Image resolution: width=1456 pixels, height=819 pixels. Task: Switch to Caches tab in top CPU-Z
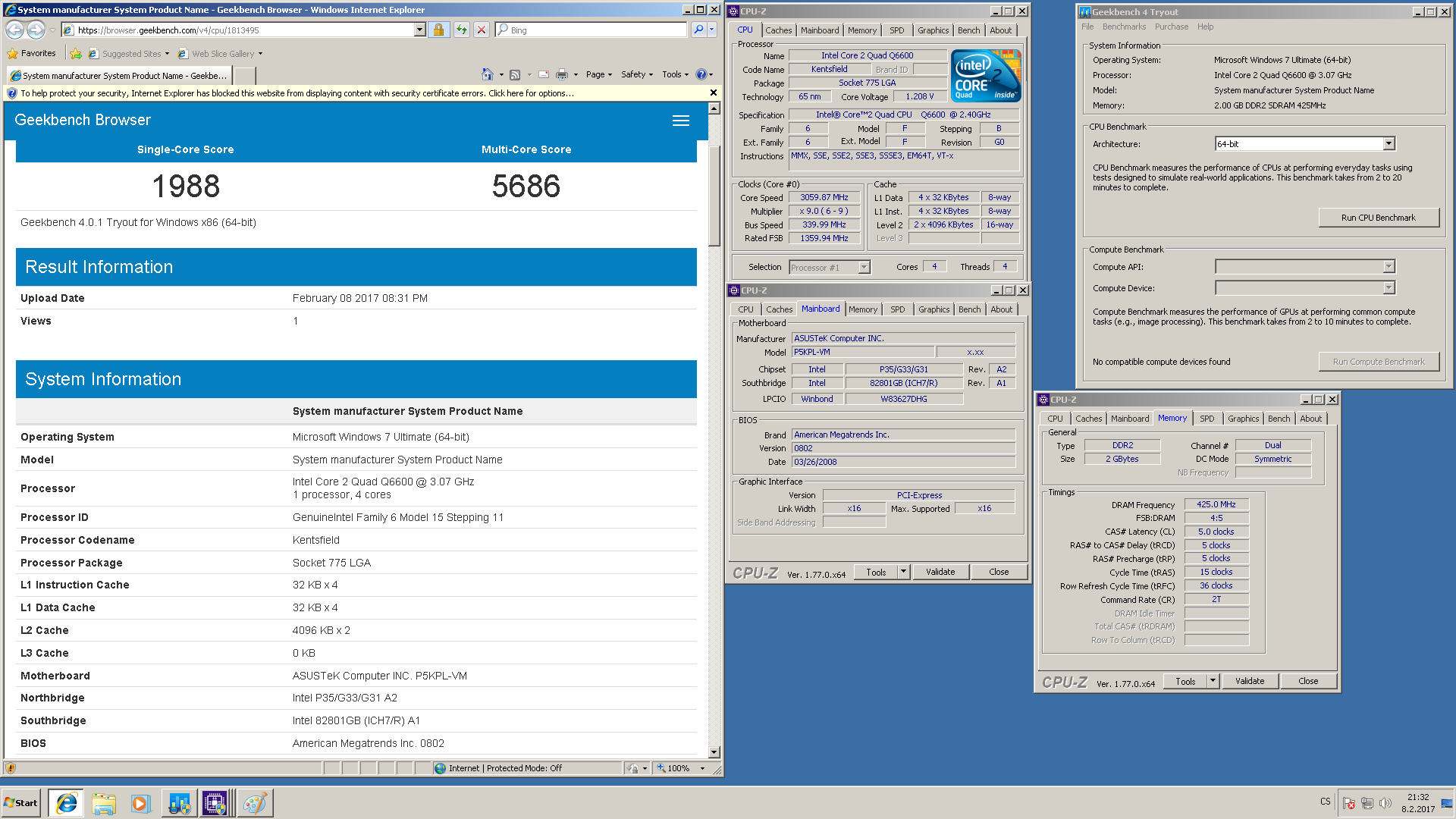778,30
